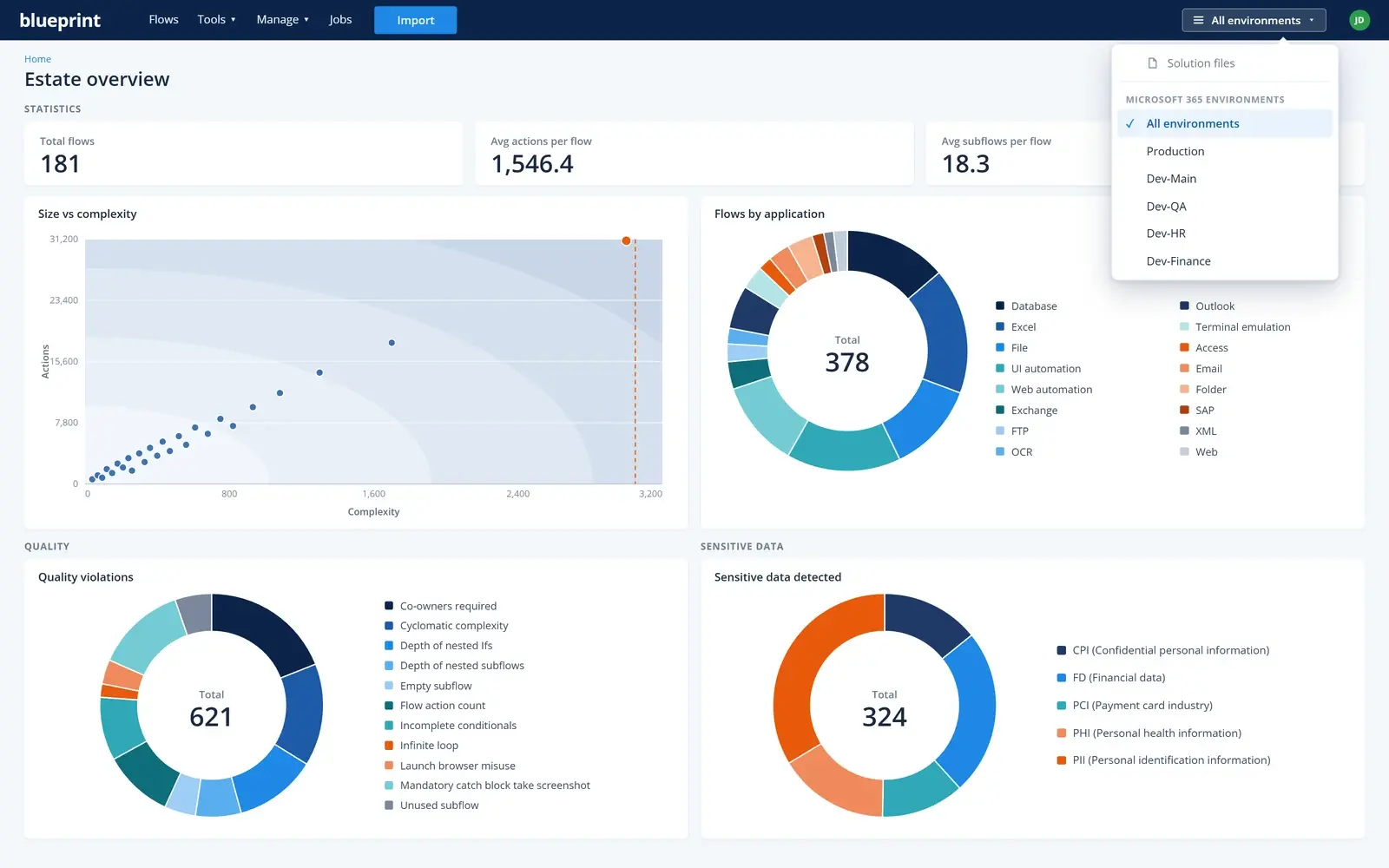The height and width of the screenshot is (868, 1389).
Task: Go to the Jobs page
Action: pyautogui.click(x=340, y=19)
